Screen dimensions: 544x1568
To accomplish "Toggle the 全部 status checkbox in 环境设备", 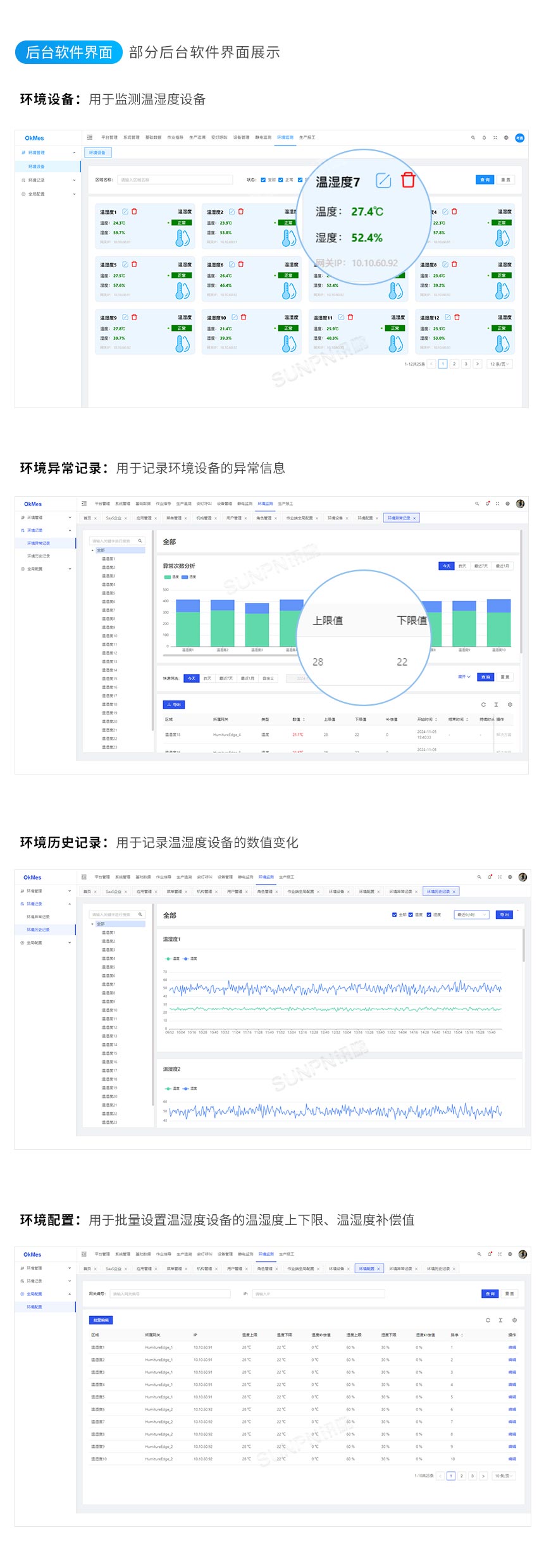I will 263,180.
